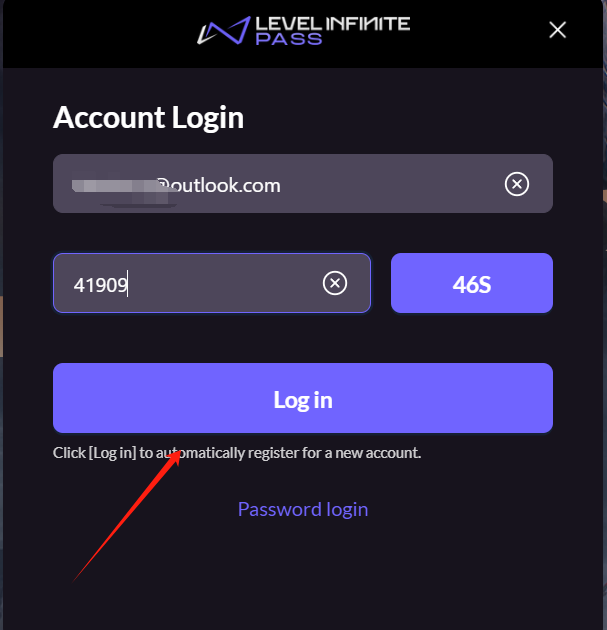Click the LEVEL INFINITE wordmark text
This screenshot has width=607, height=630.
pyautogui.click(x=333, y=24)
